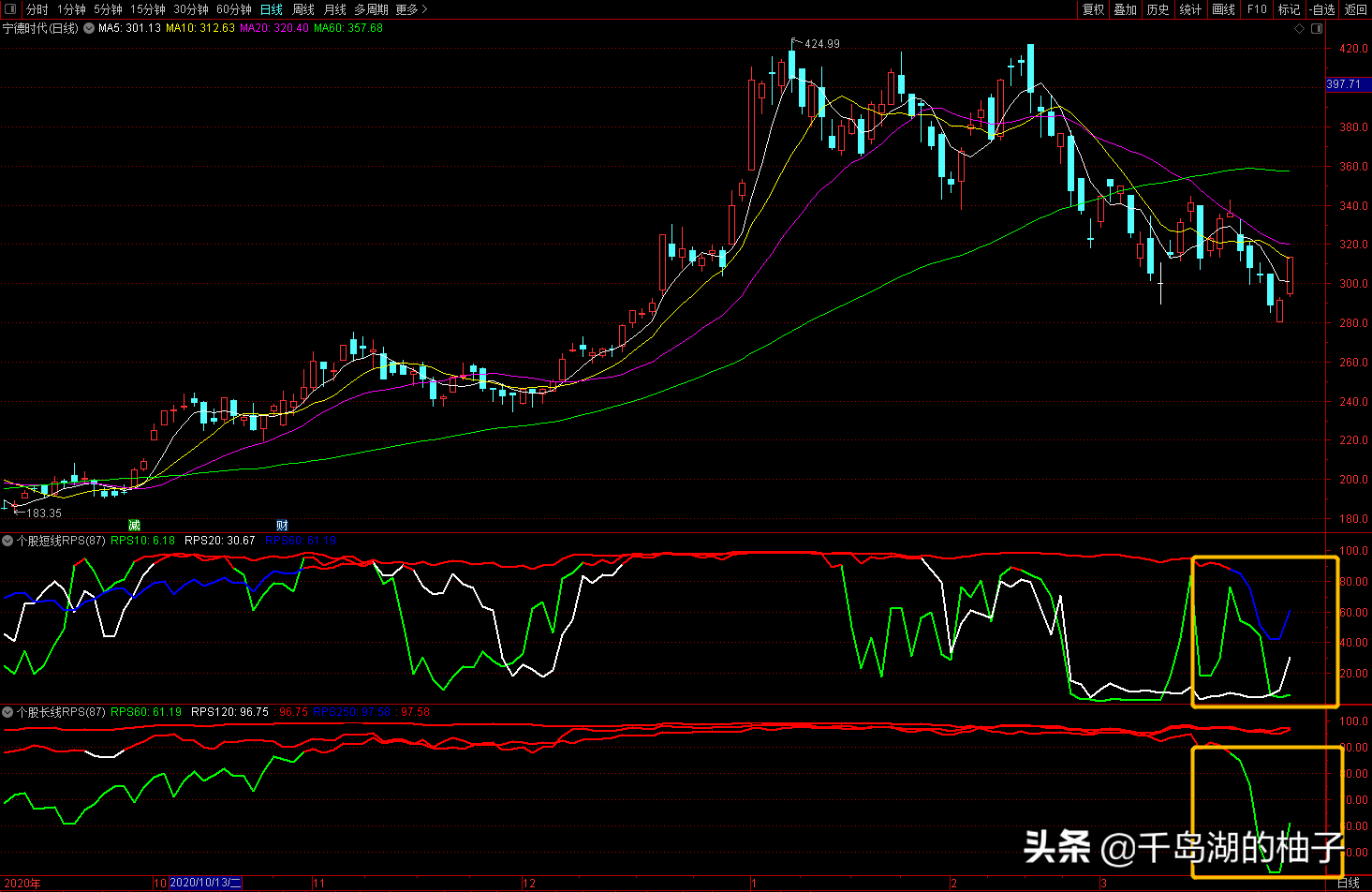Open 统计 statistics button

click(x=1191, y=9)
